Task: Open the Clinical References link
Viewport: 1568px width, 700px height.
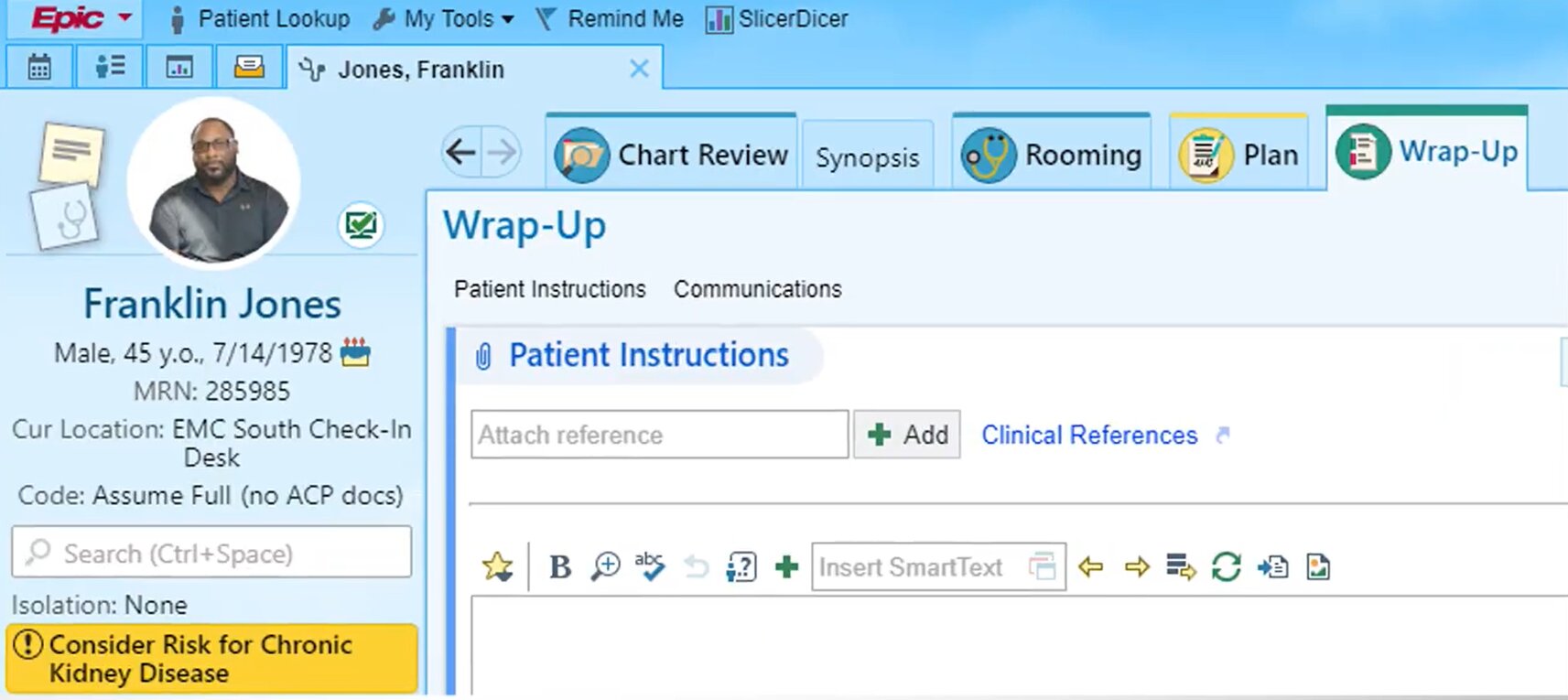Action: (1089, 435)
